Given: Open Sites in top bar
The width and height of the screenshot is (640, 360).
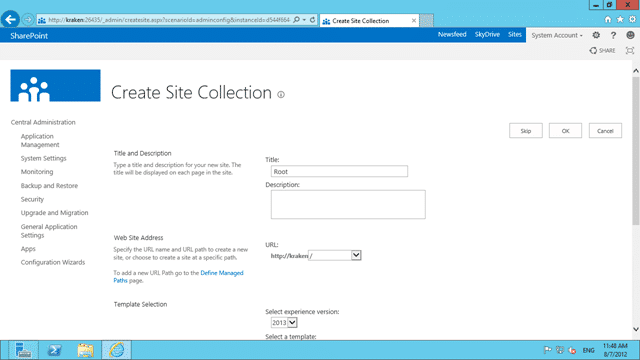Looking at the screenshot, I should point(515,34).
